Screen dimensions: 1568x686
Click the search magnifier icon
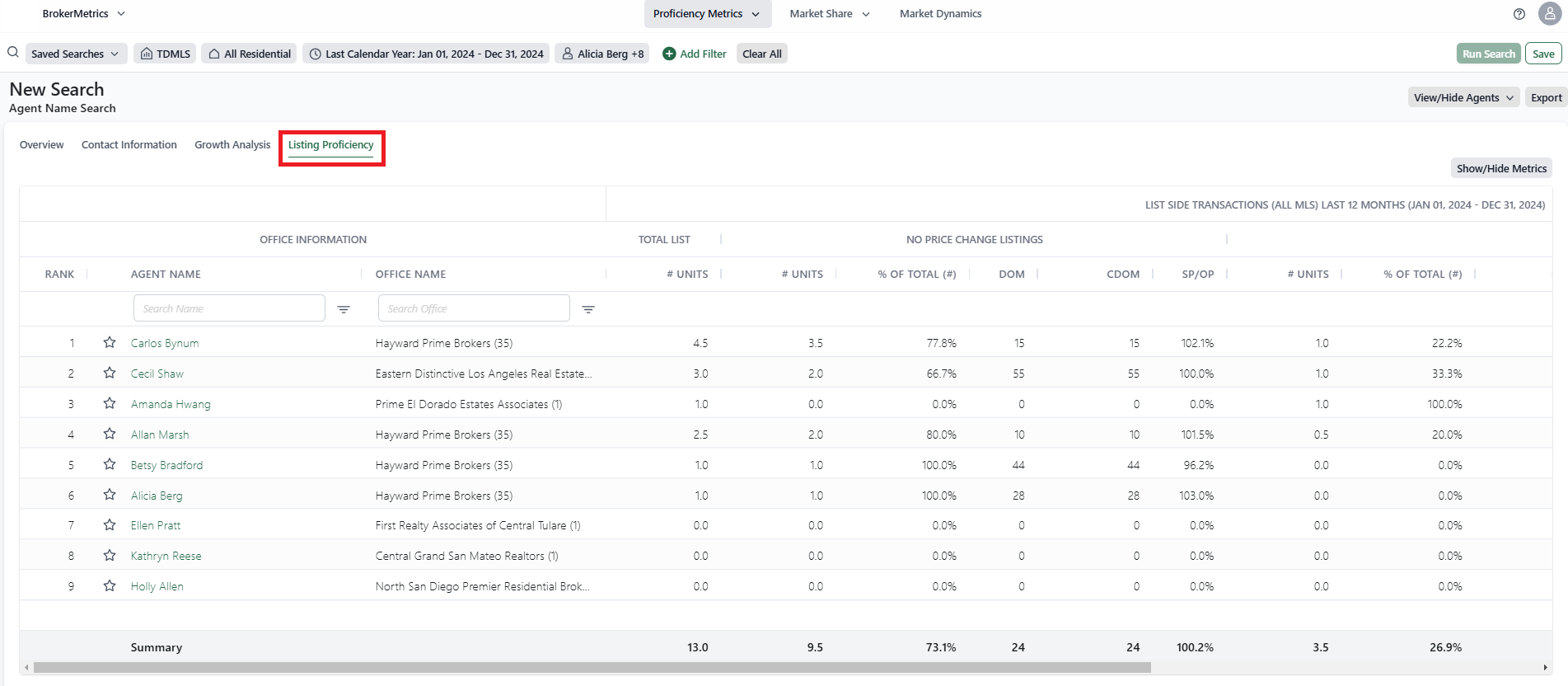pyautogui.click(x=13, y=53)
